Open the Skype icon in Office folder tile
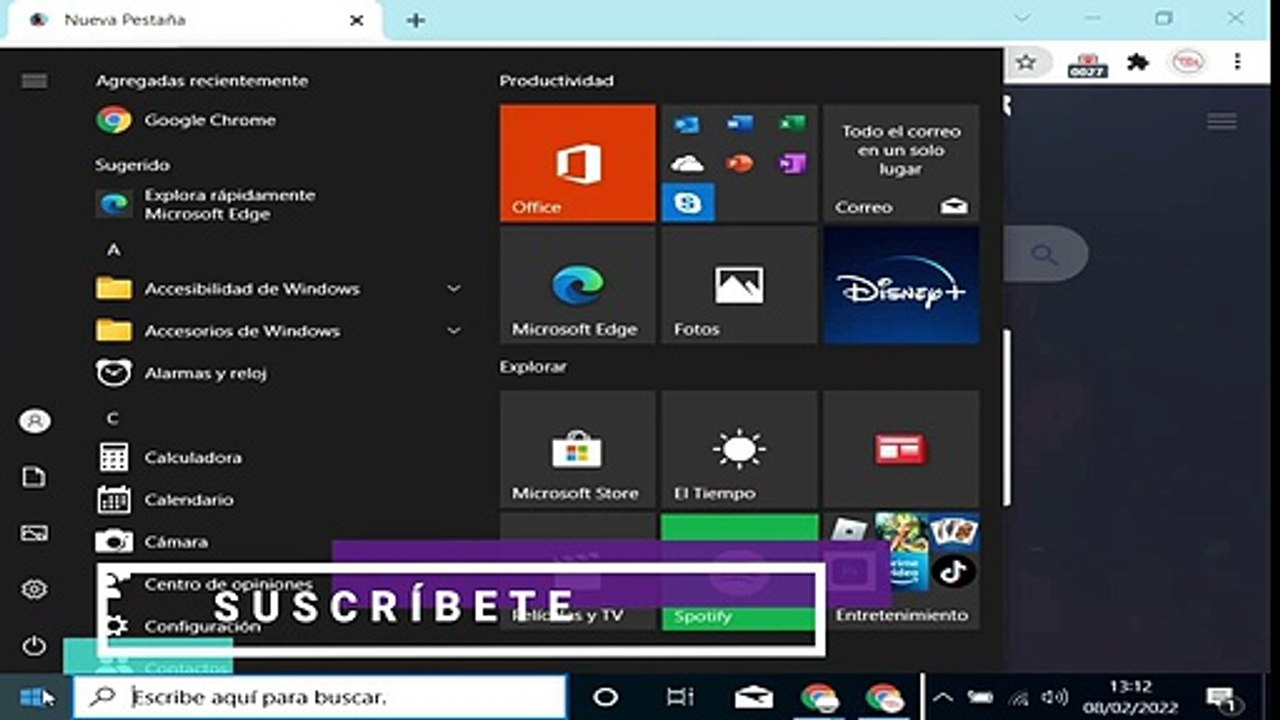This screenshot has height=720, width=1280. tap(688, 202)
